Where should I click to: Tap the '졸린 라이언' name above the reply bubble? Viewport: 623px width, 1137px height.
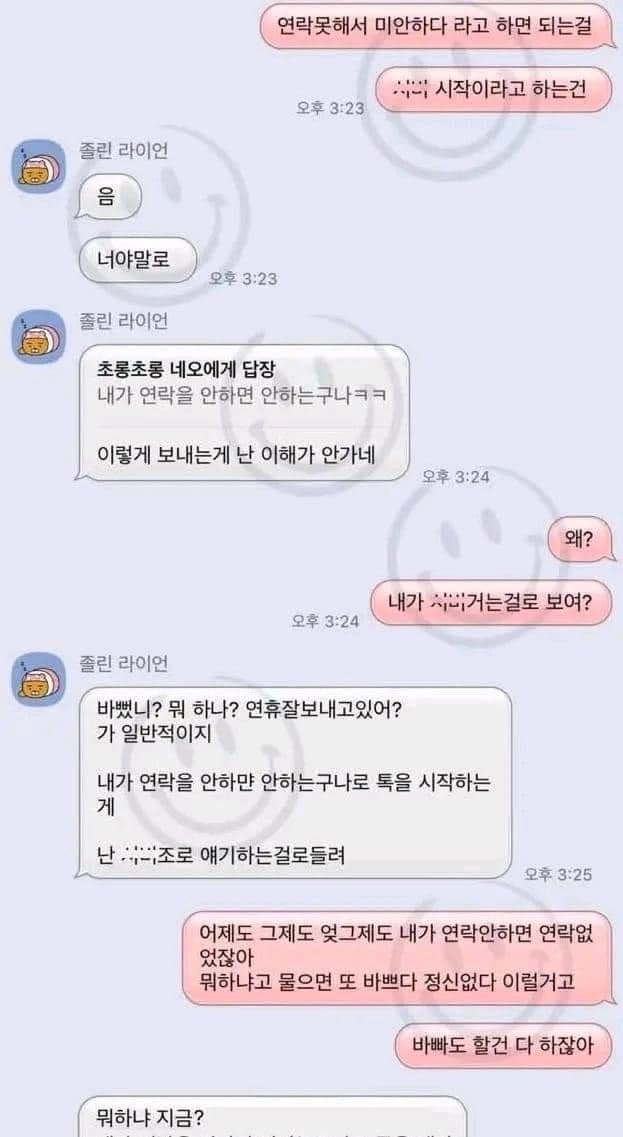(123, 320)
